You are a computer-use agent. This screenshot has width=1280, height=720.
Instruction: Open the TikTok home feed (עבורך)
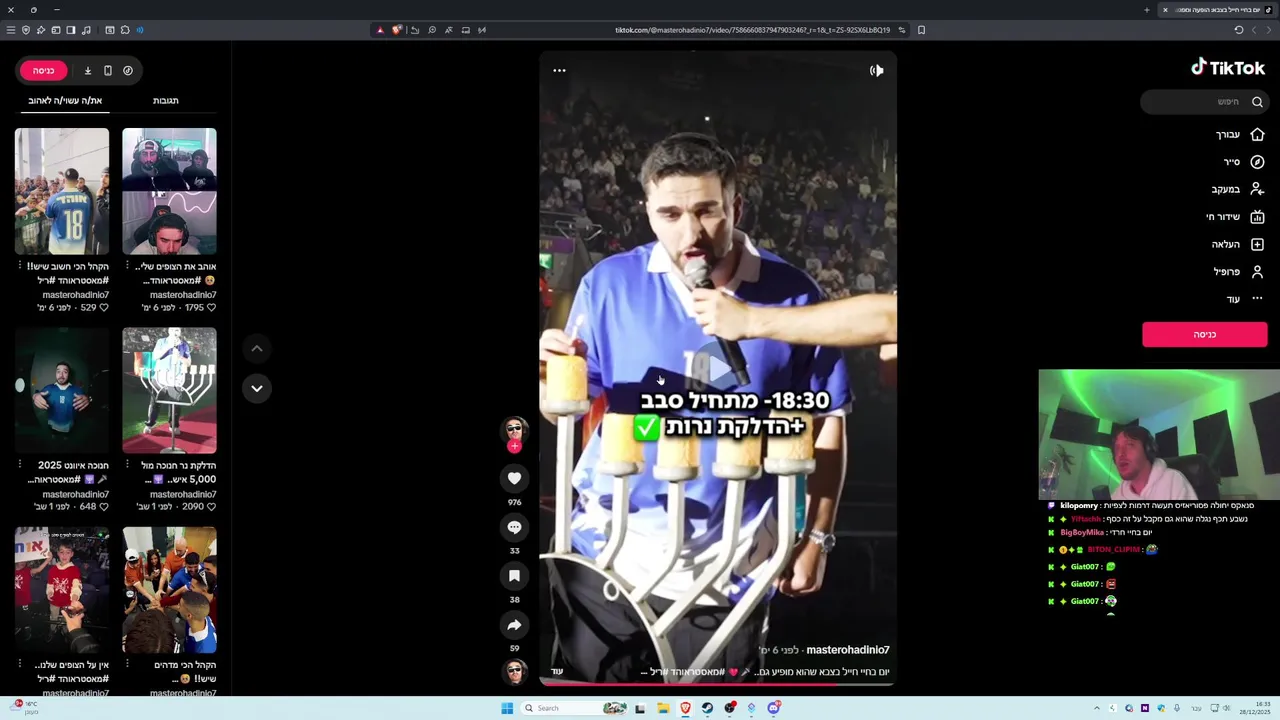(x=1241, y=134)
